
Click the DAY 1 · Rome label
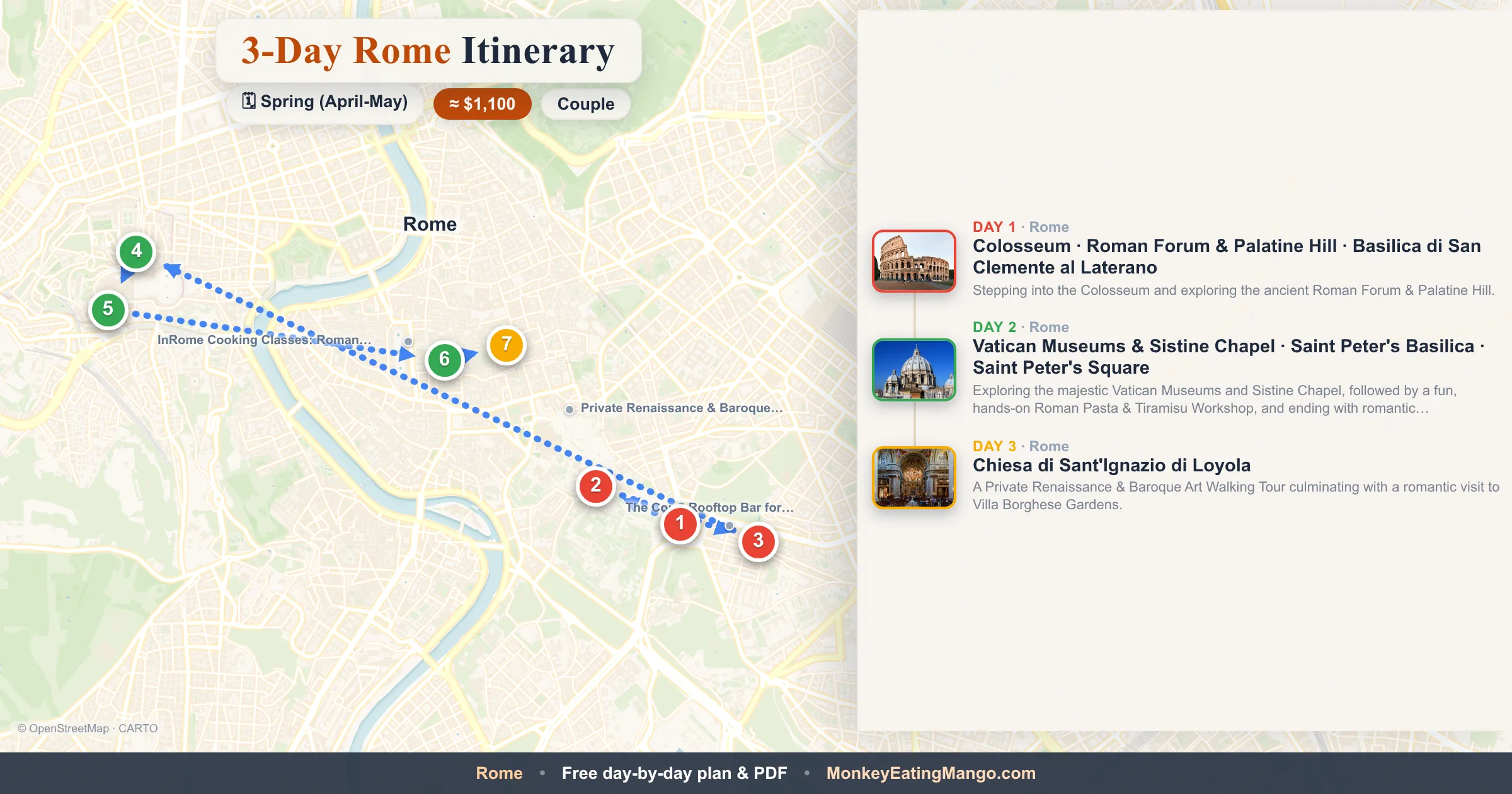1021,227
